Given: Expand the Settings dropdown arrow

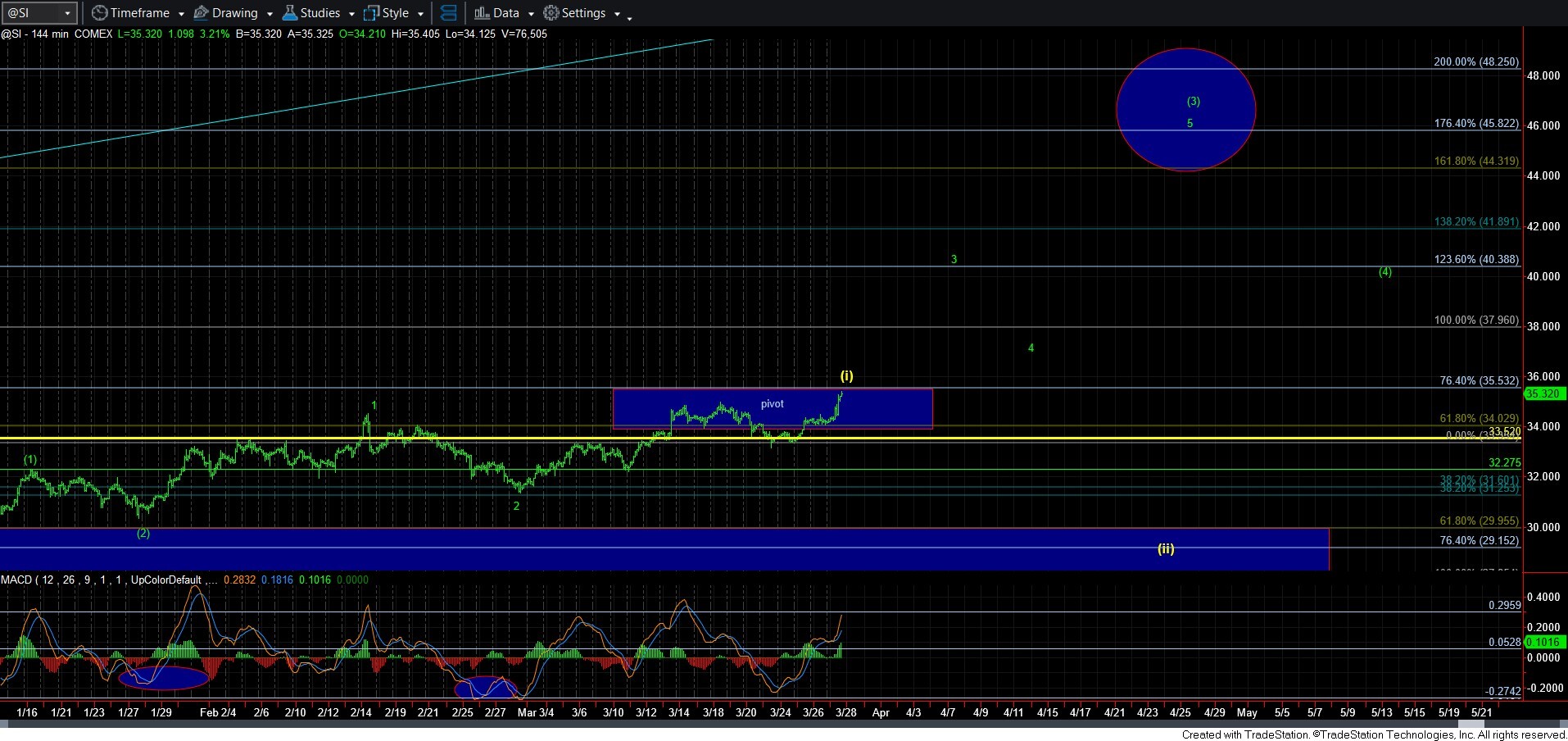Looking at the screenshot, I should click(x=617, y=14).
